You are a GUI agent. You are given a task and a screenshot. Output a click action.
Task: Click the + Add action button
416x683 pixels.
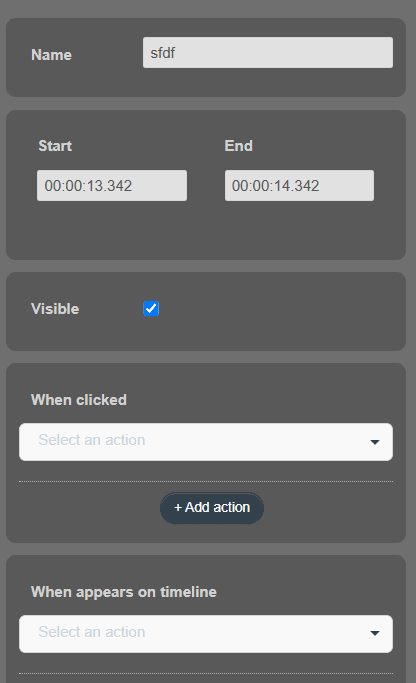pos(212,508)
